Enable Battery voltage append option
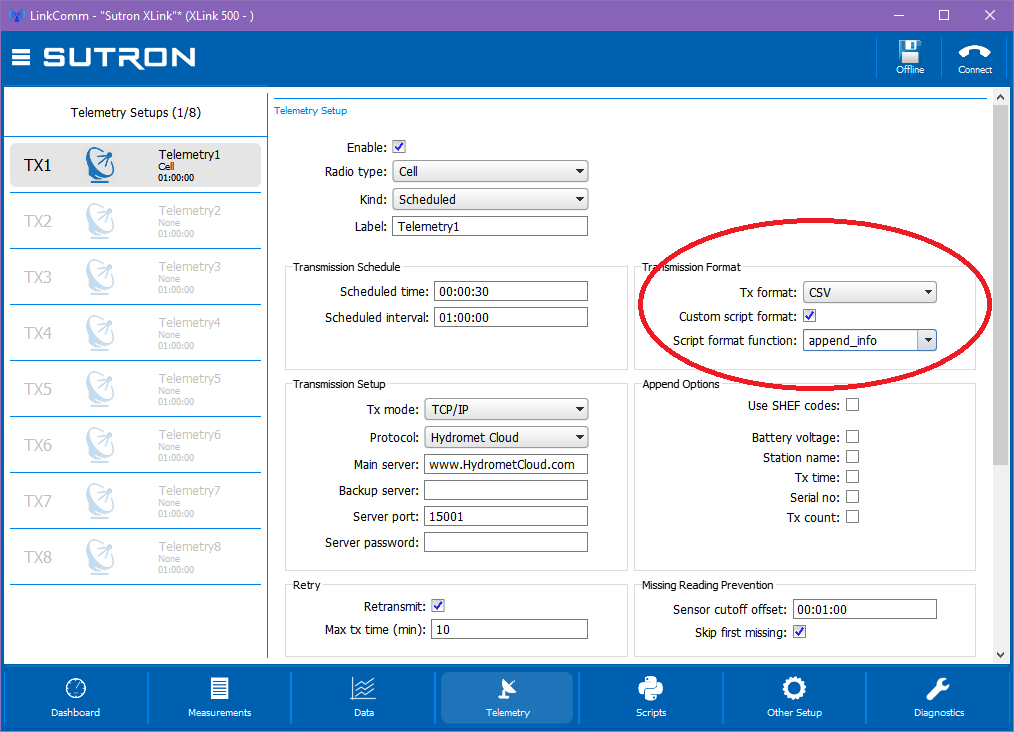Viewport: 1014px width, 732px height. [x=853, y=436]
